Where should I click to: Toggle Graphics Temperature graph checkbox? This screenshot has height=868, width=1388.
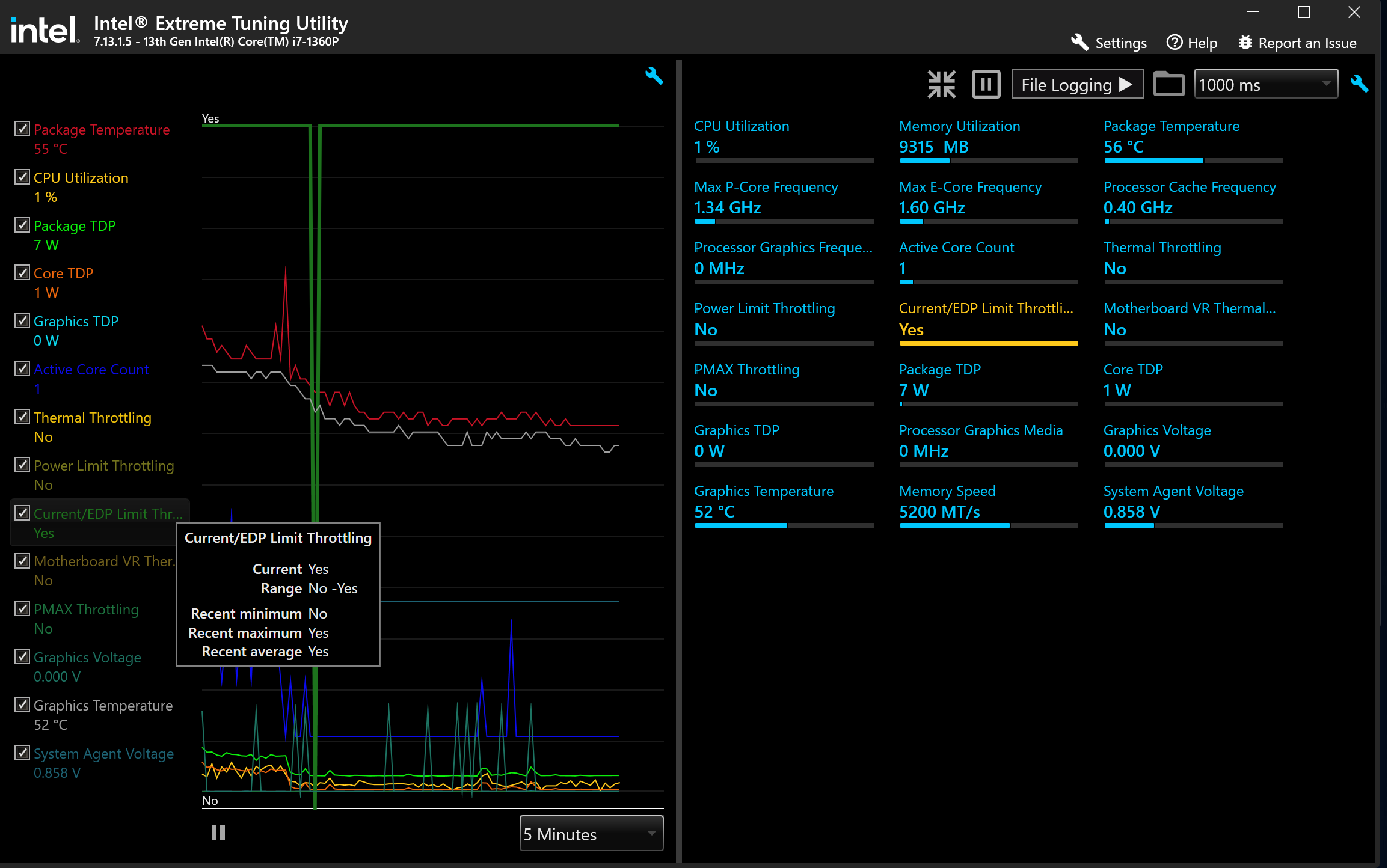tap(22, 704)
